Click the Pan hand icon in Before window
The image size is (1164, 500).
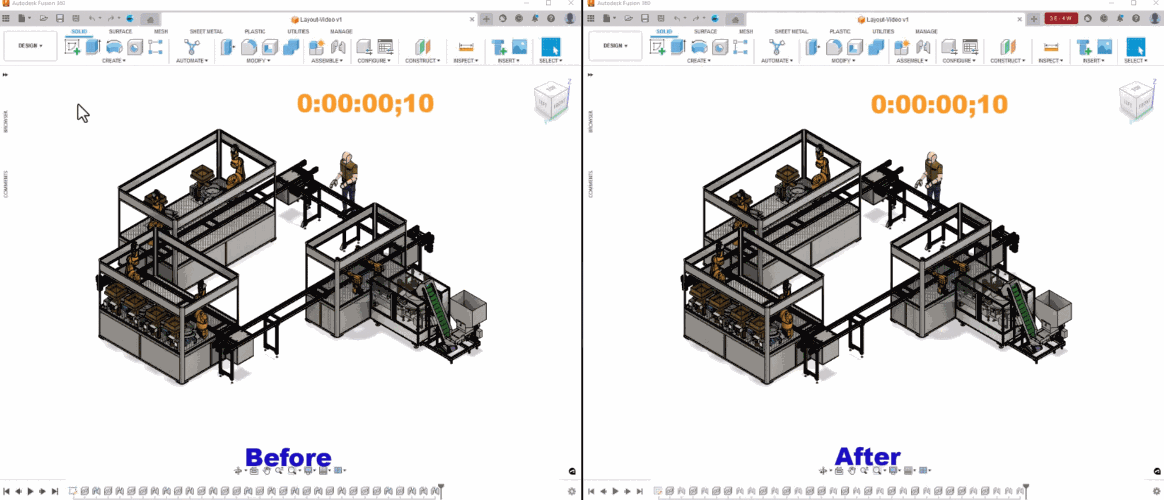267,470
